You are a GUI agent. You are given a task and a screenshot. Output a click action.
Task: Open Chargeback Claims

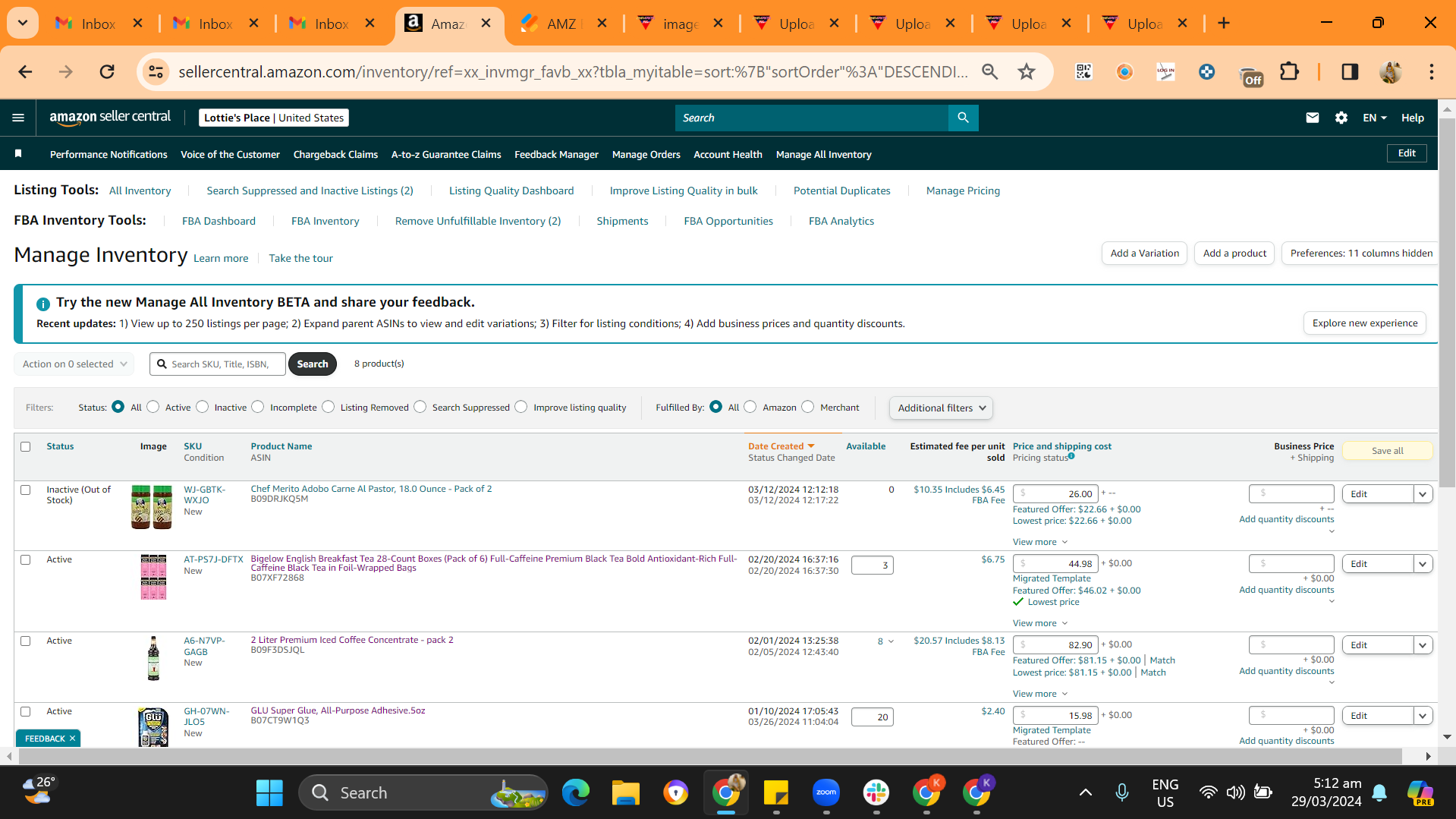(x=335, y=154)
